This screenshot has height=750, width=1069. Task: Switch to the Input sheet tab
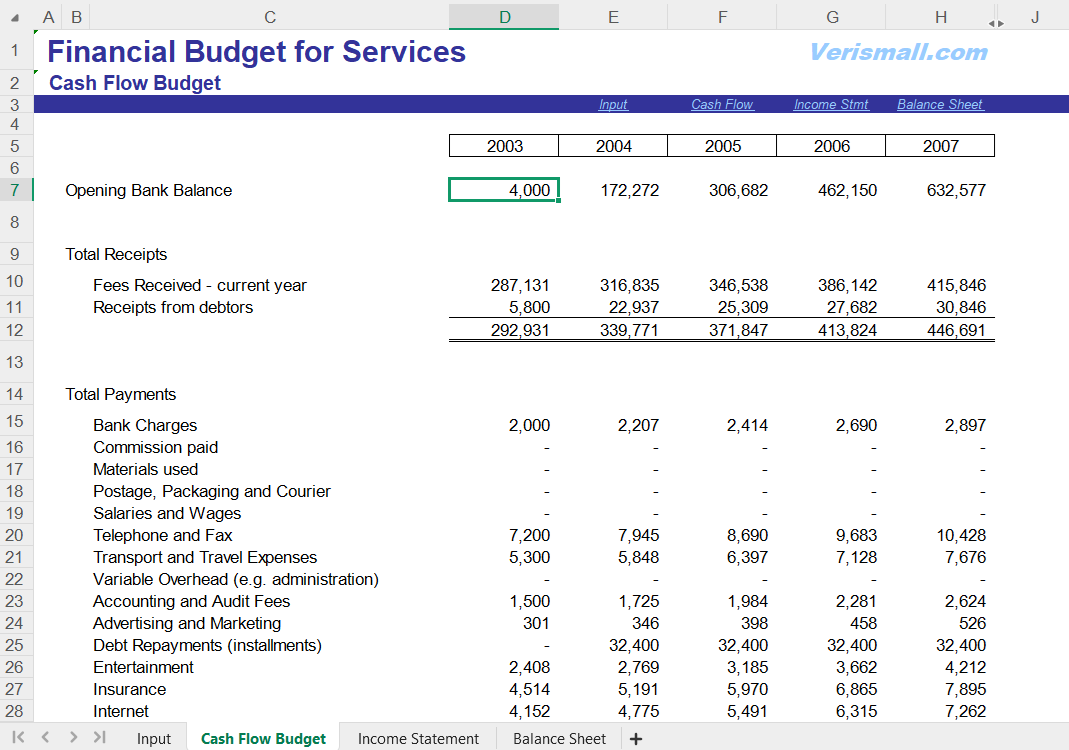(x=154, y=739)
